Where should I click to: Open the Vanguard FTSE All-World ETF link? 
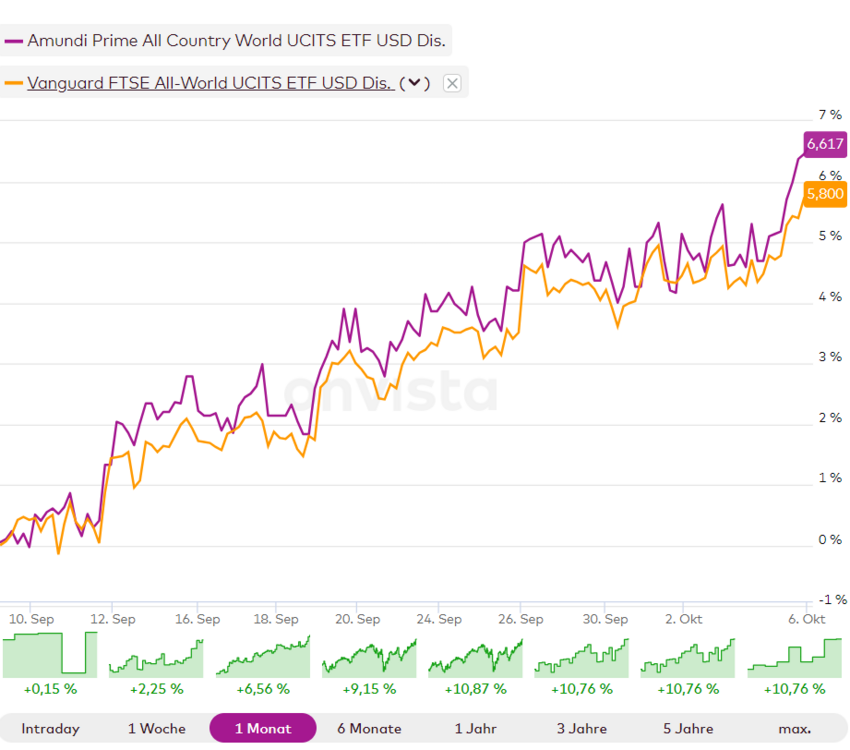tap(209, 84)
